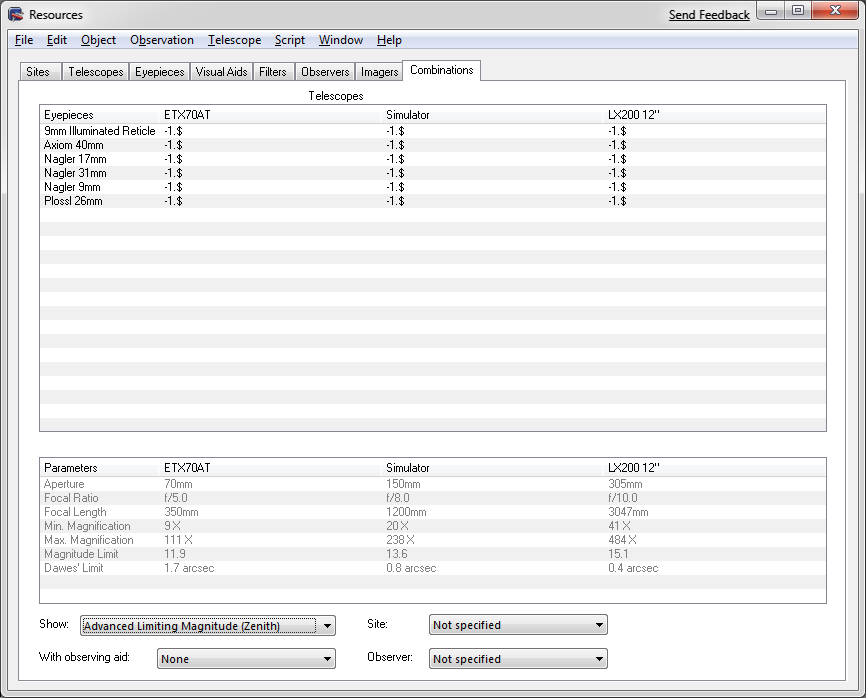Switch to the Imagers tab
The width and height of the screenshot is (866, 698).
pyautogui.click(x=379, y=72)
